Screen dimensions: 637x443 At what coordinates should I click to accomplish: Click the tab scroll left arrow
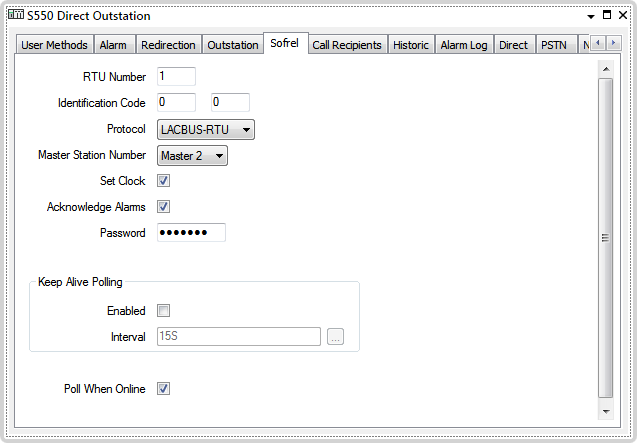tap(598, 43)
